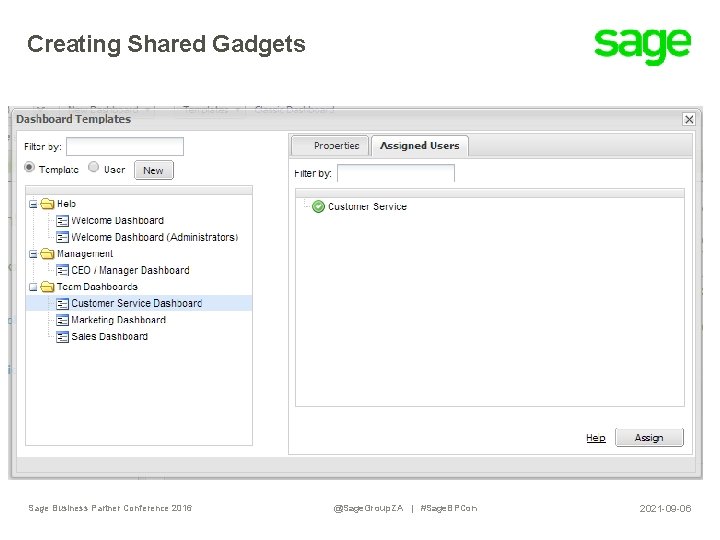Image resolution: width=720 pixels, height=540 pixels.
Task: Focus the left Filter by input field
Action: [125, 147]
